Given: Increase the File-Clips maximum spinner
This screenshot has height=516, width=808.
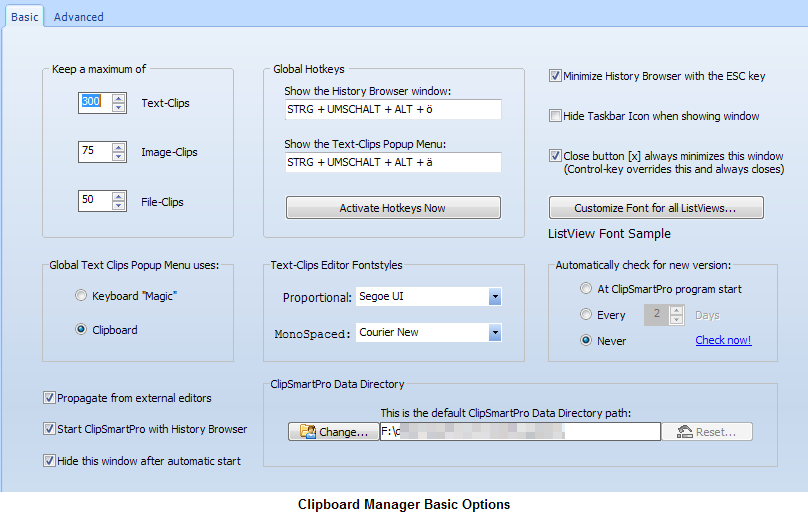Looking at the screenshot, I should tap(118, 196).
